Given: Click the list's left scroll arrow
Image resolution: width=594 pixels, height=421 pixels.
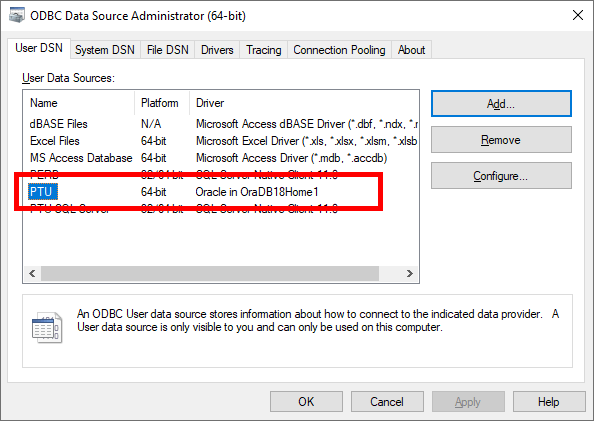Looking at the screenshot, I should [x=32, y=273].
